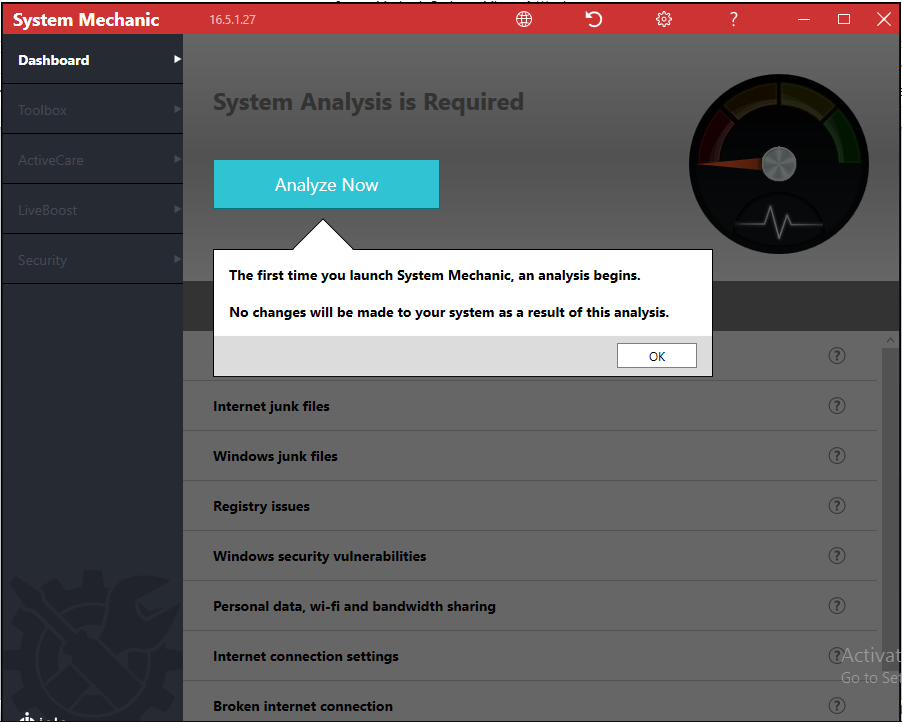
Task: Dismiss the dialog with OK
Action: [x=656, y=356]
